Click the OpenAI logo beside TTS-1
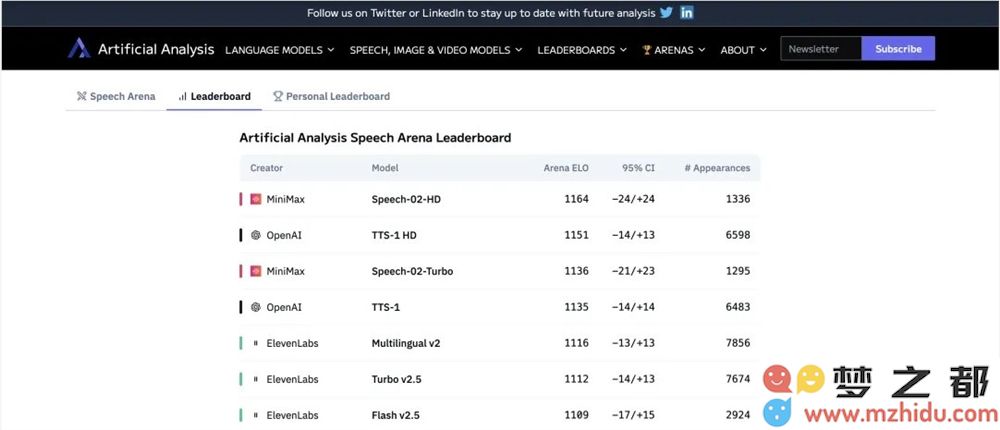The image size is (1000, 430). coord(256,307)
